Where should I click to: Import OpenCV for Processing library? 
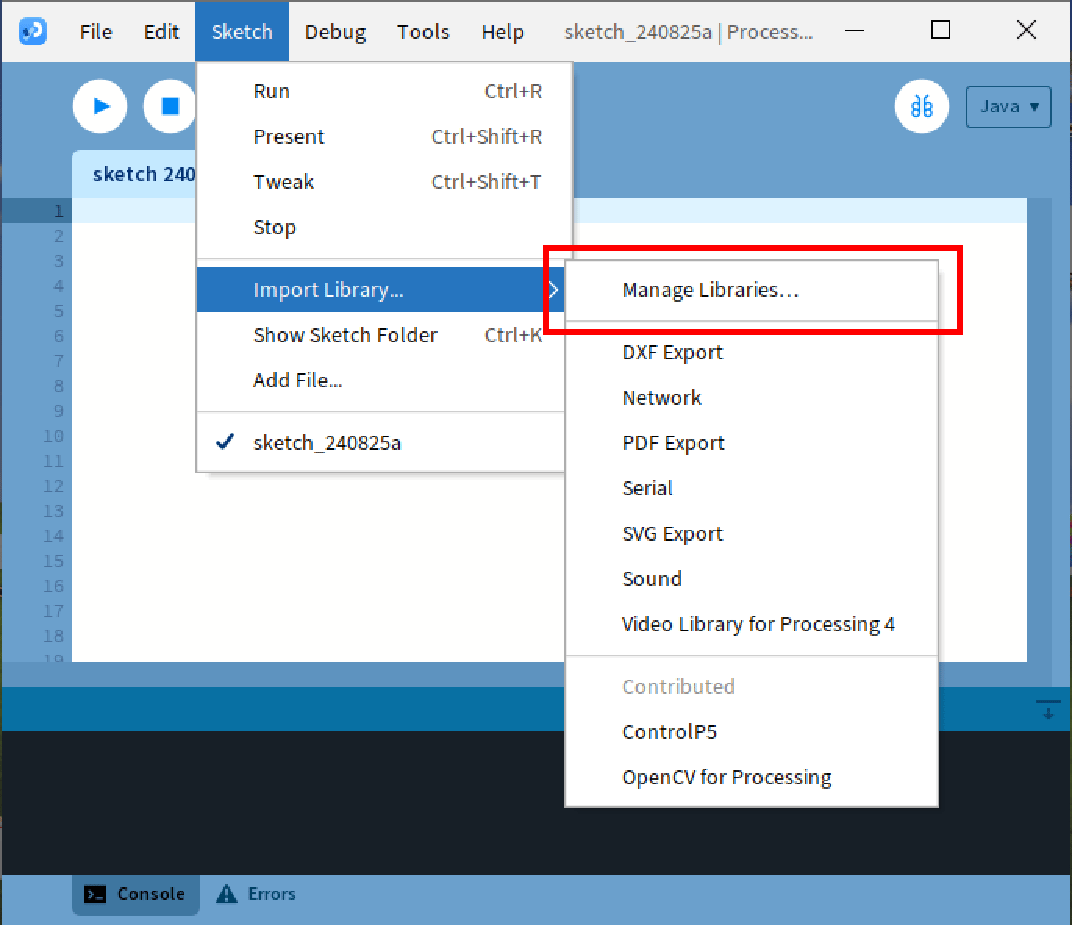751,777
